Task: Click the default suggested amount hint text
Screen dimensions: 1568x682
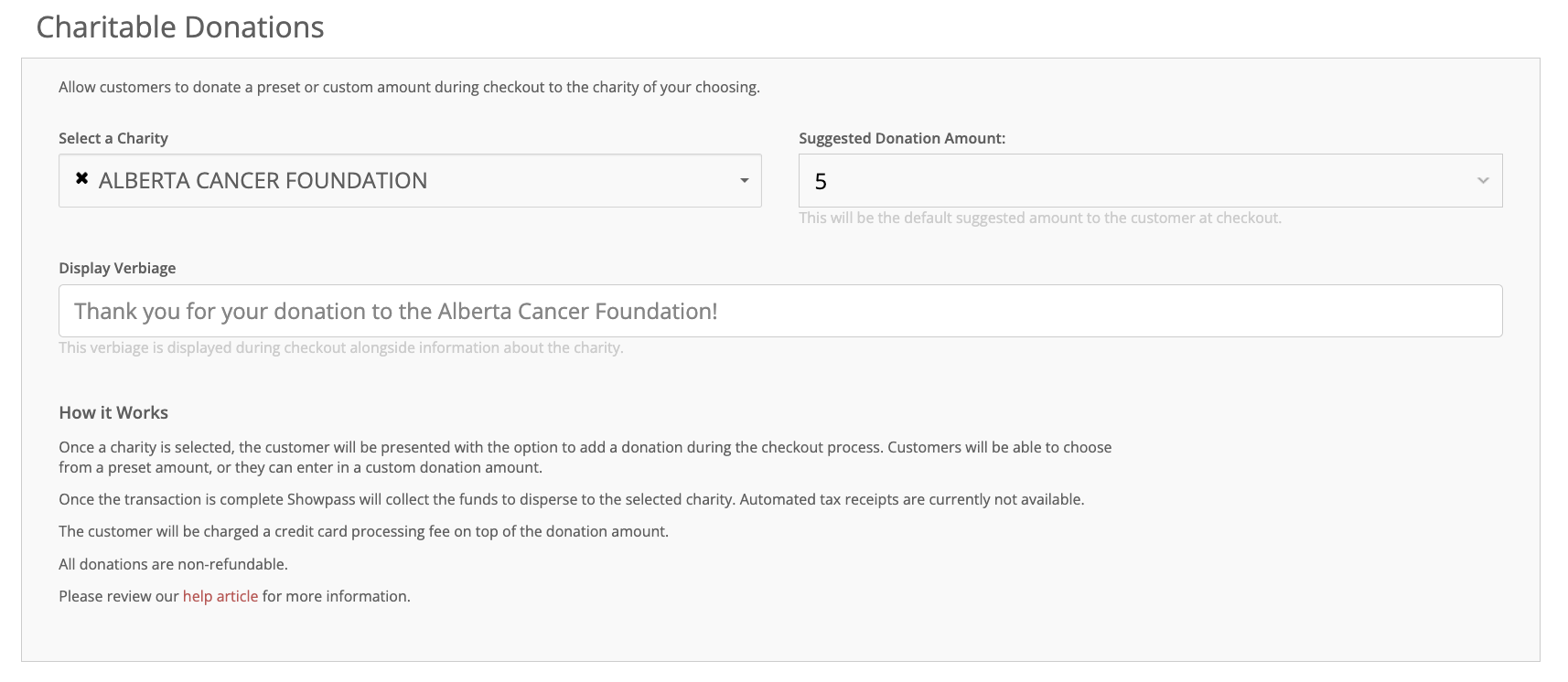Action: point(1040,218)
